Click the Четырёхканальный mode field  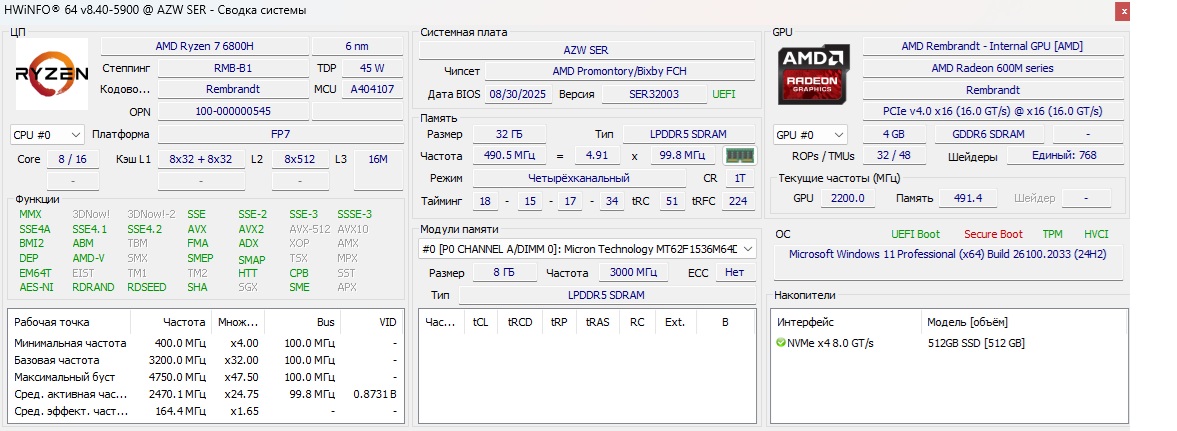[579, 179]
